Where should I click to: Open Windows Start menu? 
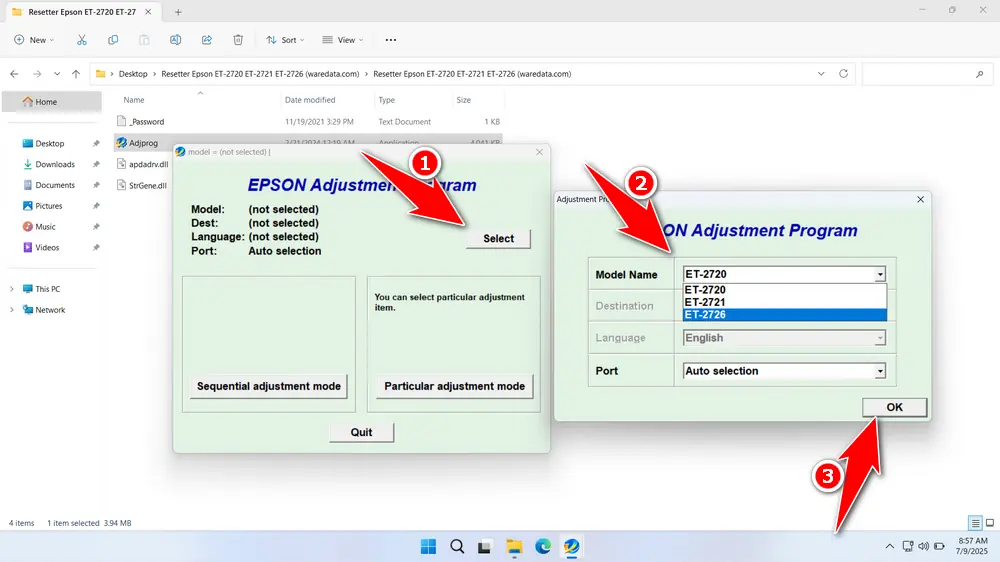click(x=429, y=546)
